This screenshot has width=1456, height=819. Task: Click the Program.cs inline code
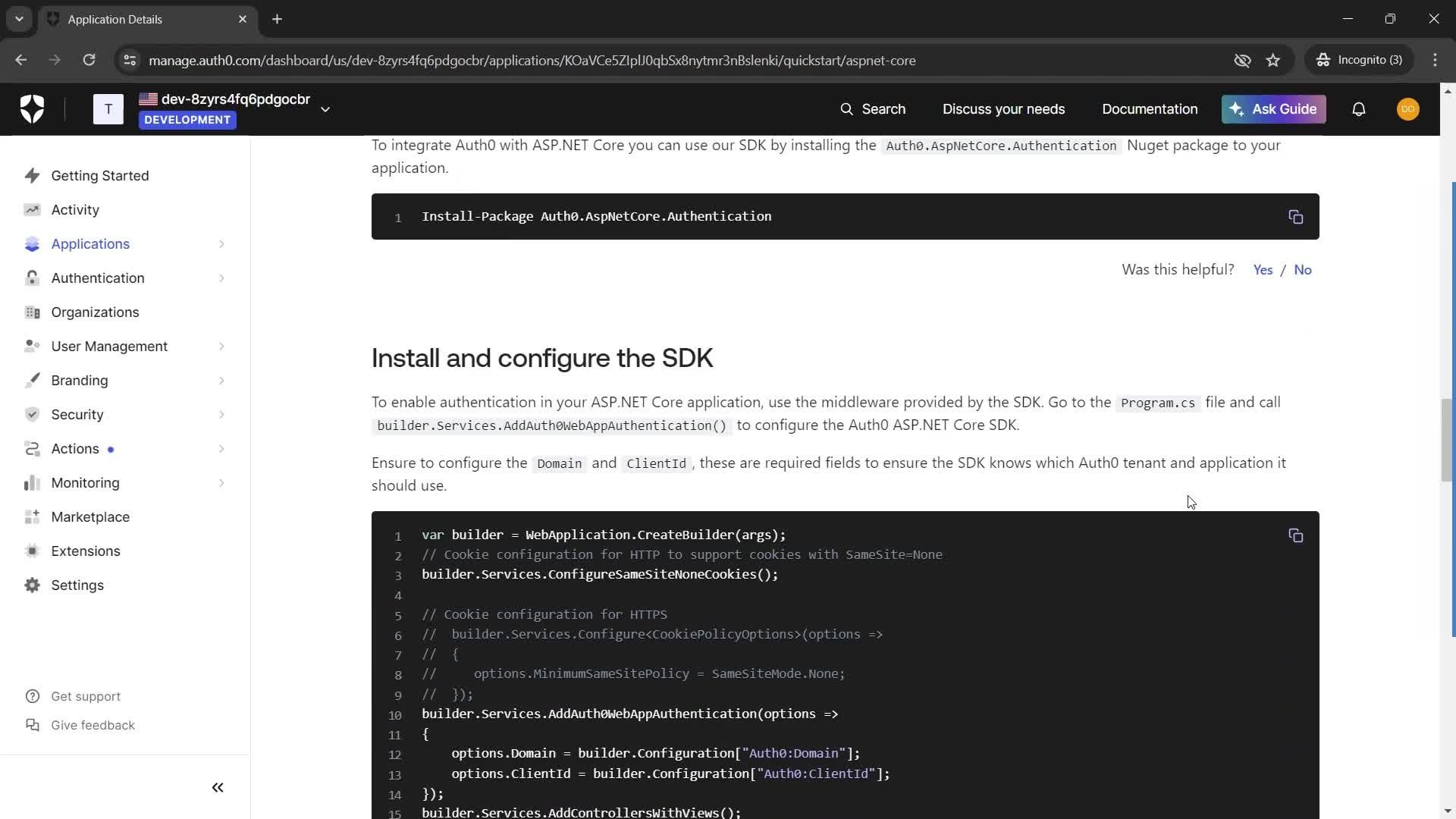click(1158, 403)
